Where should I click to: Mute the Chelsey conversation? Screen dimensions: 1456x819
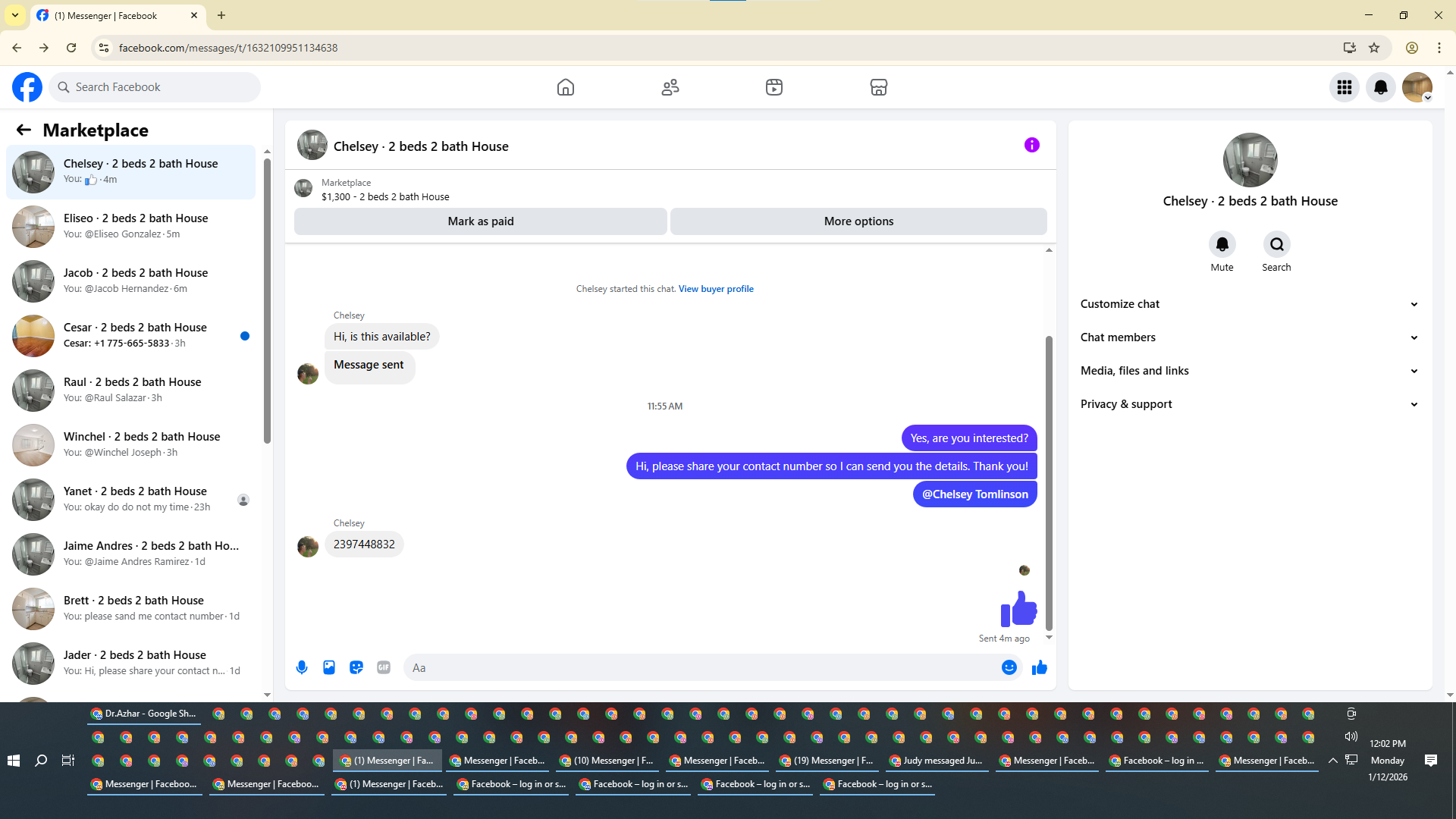[x=1222, y=244]
